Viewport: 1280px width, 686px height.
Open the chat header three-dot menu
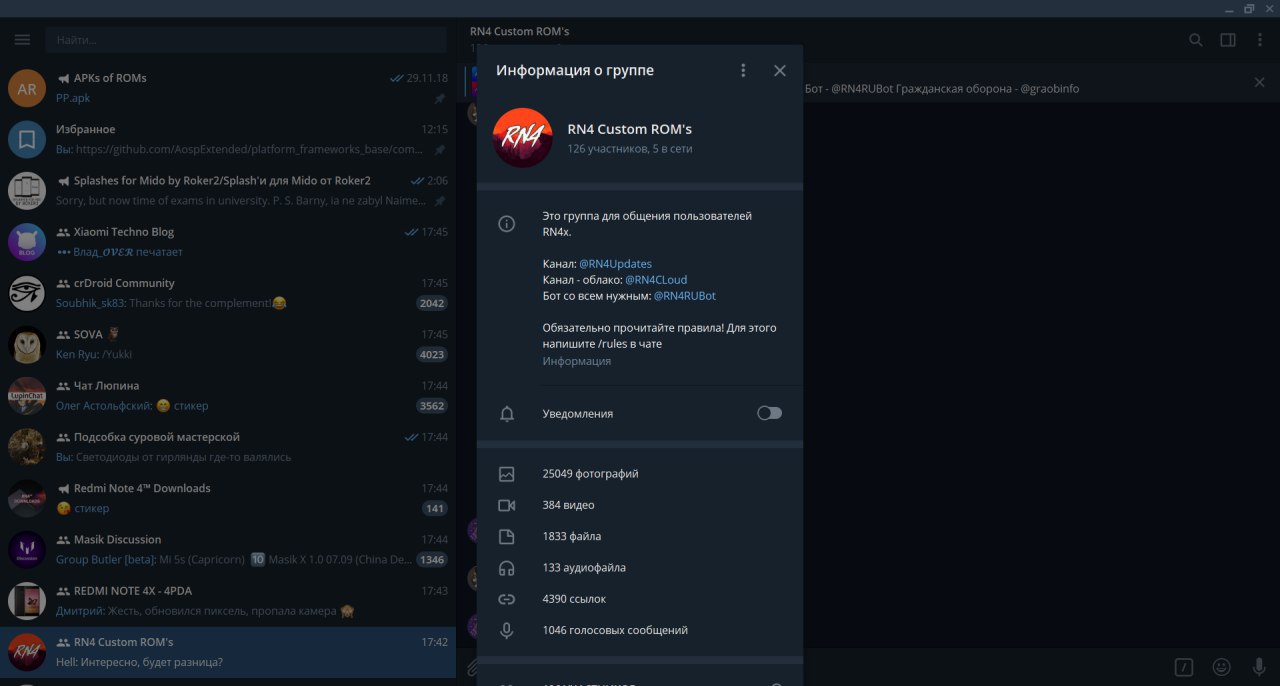[1258, 40]
